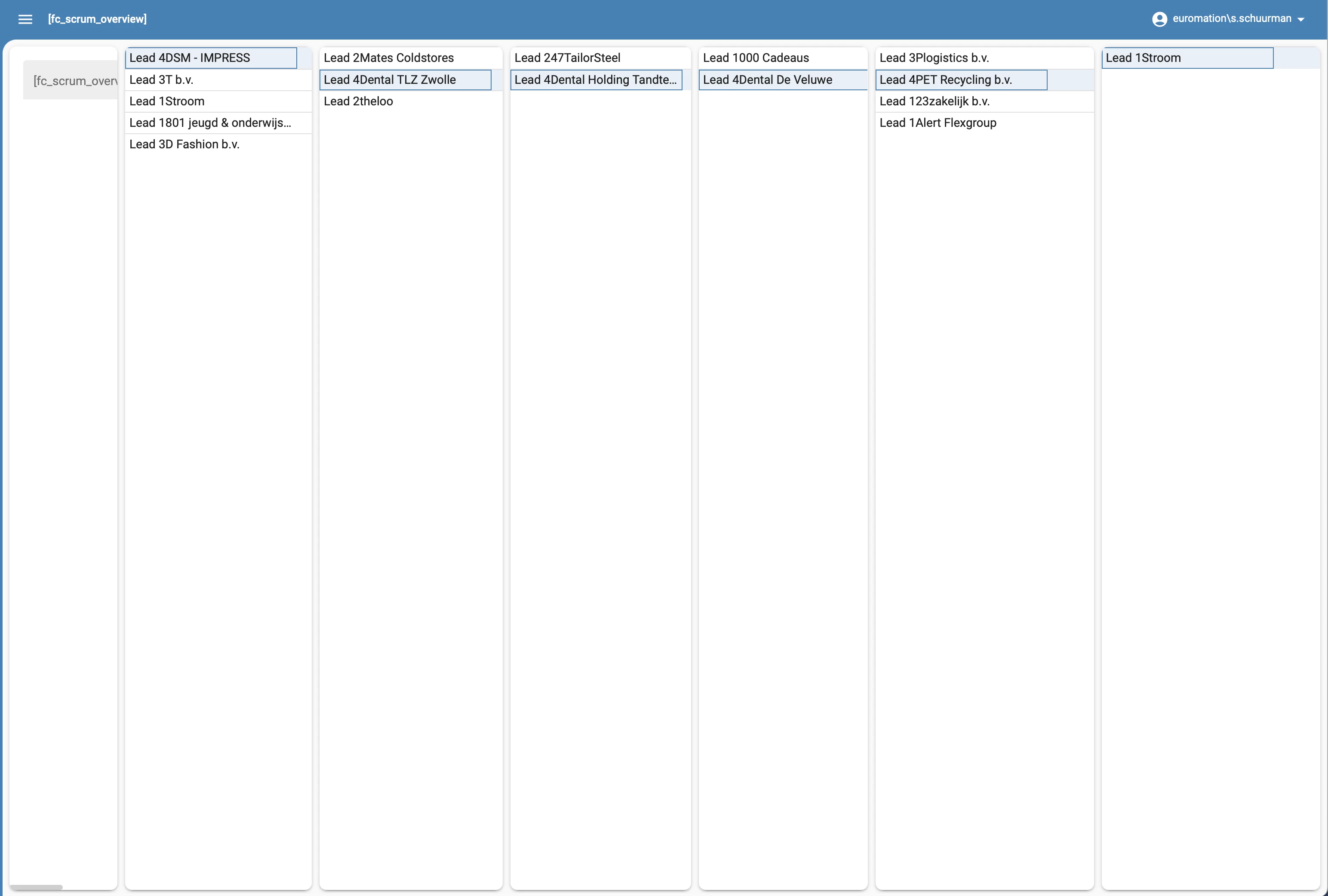Expand the euromation\s.schuurman user dropdown arrow
Viewport: 1328px width, 896px height.
pos(1301,19)
